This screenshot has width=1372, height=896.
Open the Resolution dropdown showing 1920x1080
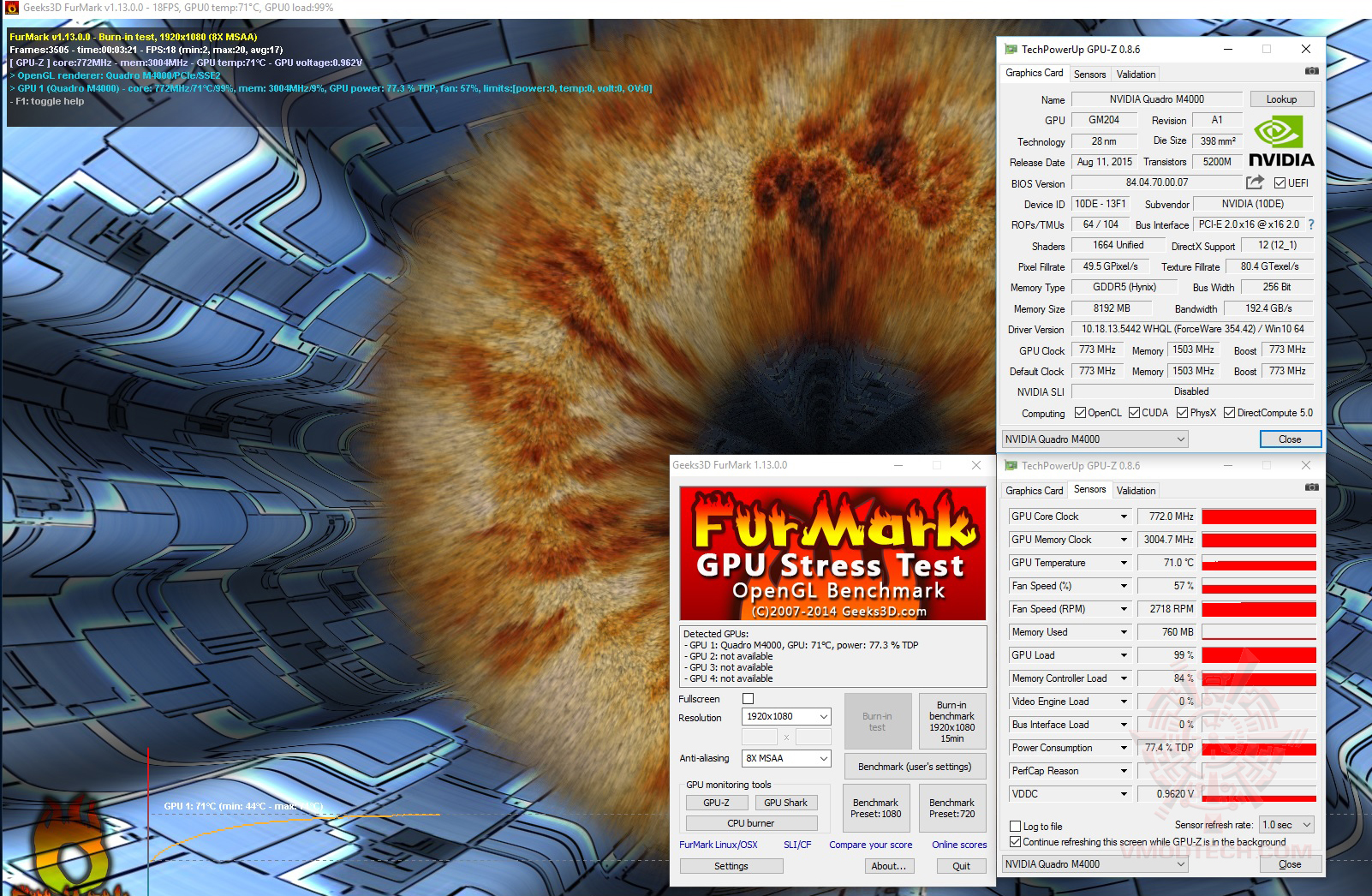(x=786, y=716)
